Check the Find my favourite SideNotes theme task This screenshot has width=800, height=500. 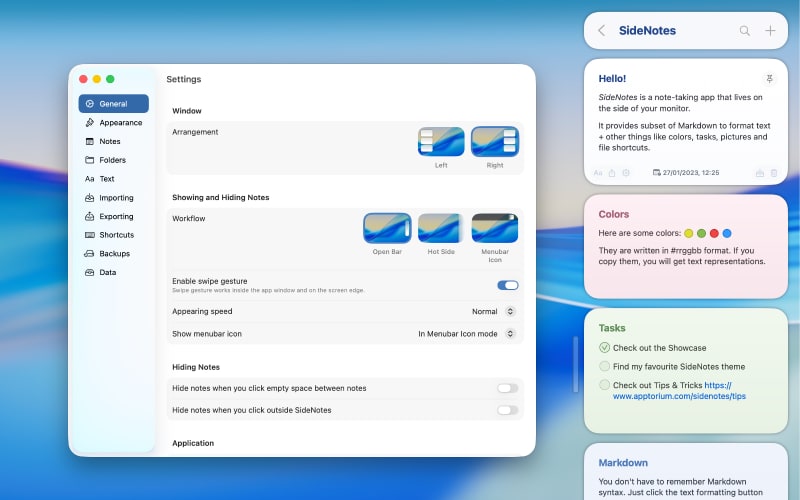(x=604, y=366)
